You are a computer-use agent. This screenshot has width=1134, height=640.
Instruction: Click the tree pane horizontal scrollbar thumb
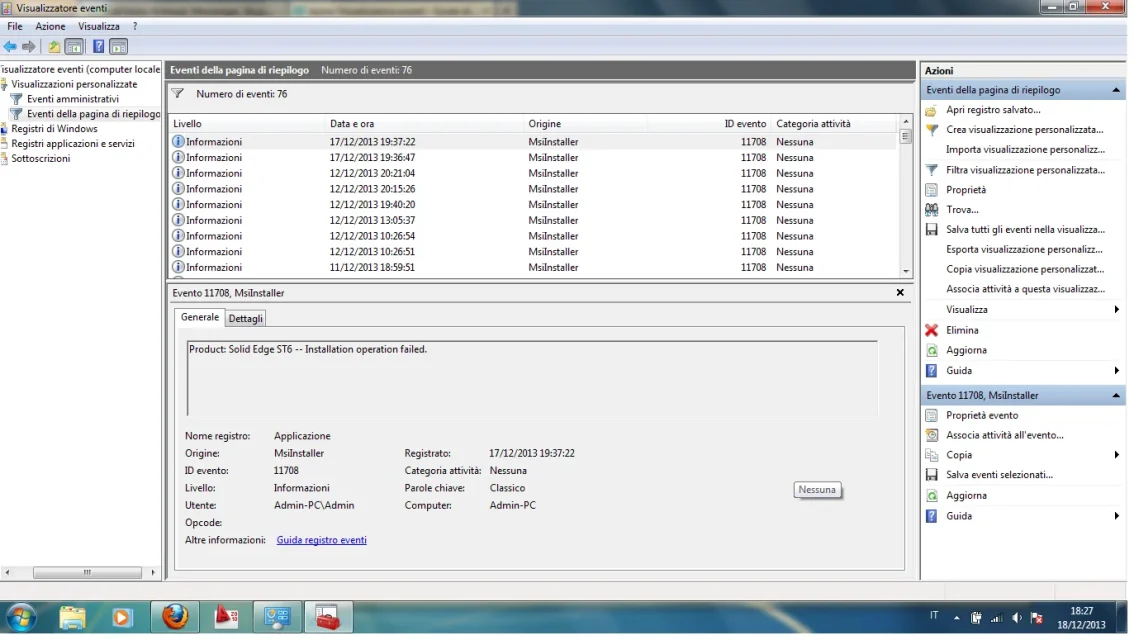coord(88,573)
